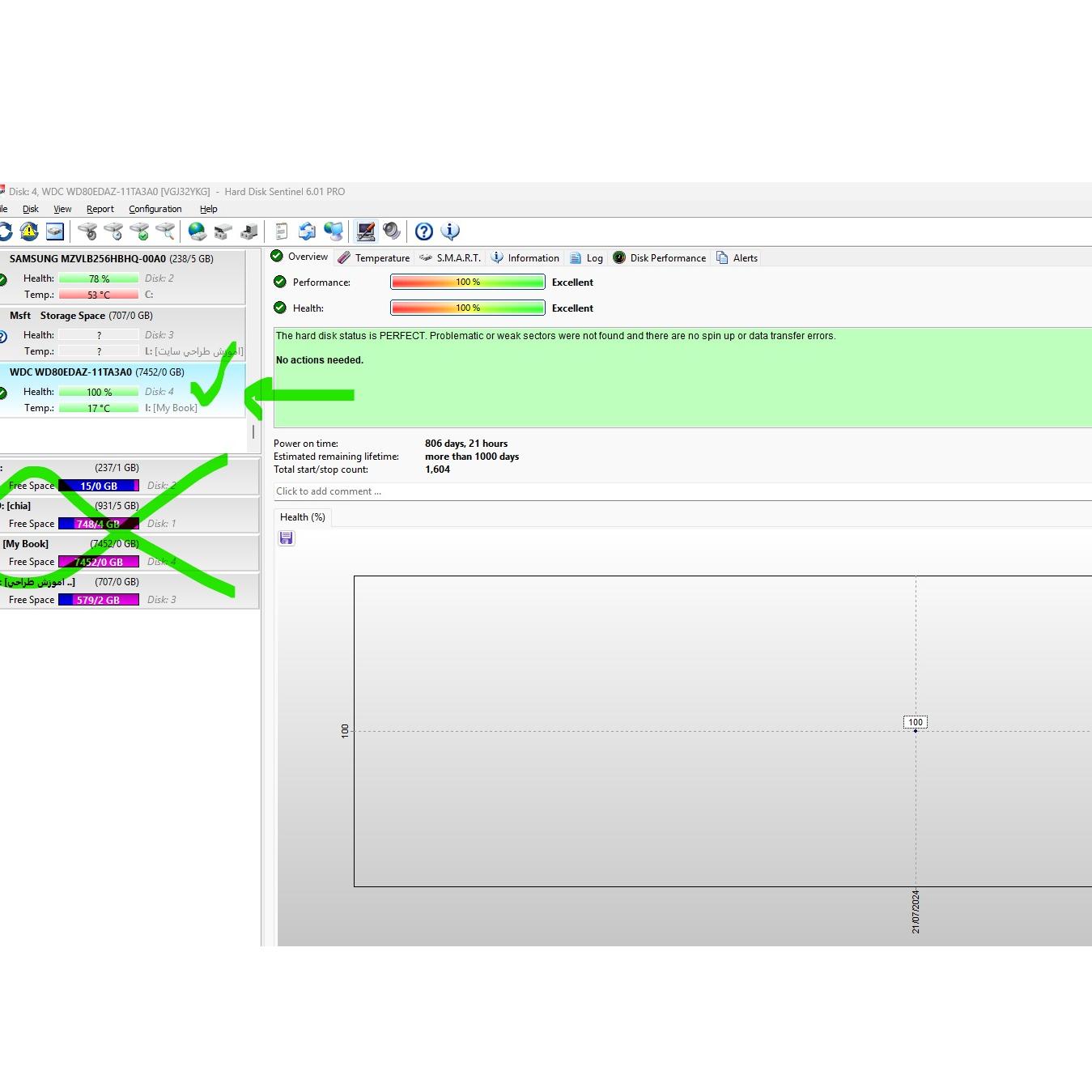Viewport: 1092px width, 1092px height.
Task: Open the Report menu
Action: [100, 209]
